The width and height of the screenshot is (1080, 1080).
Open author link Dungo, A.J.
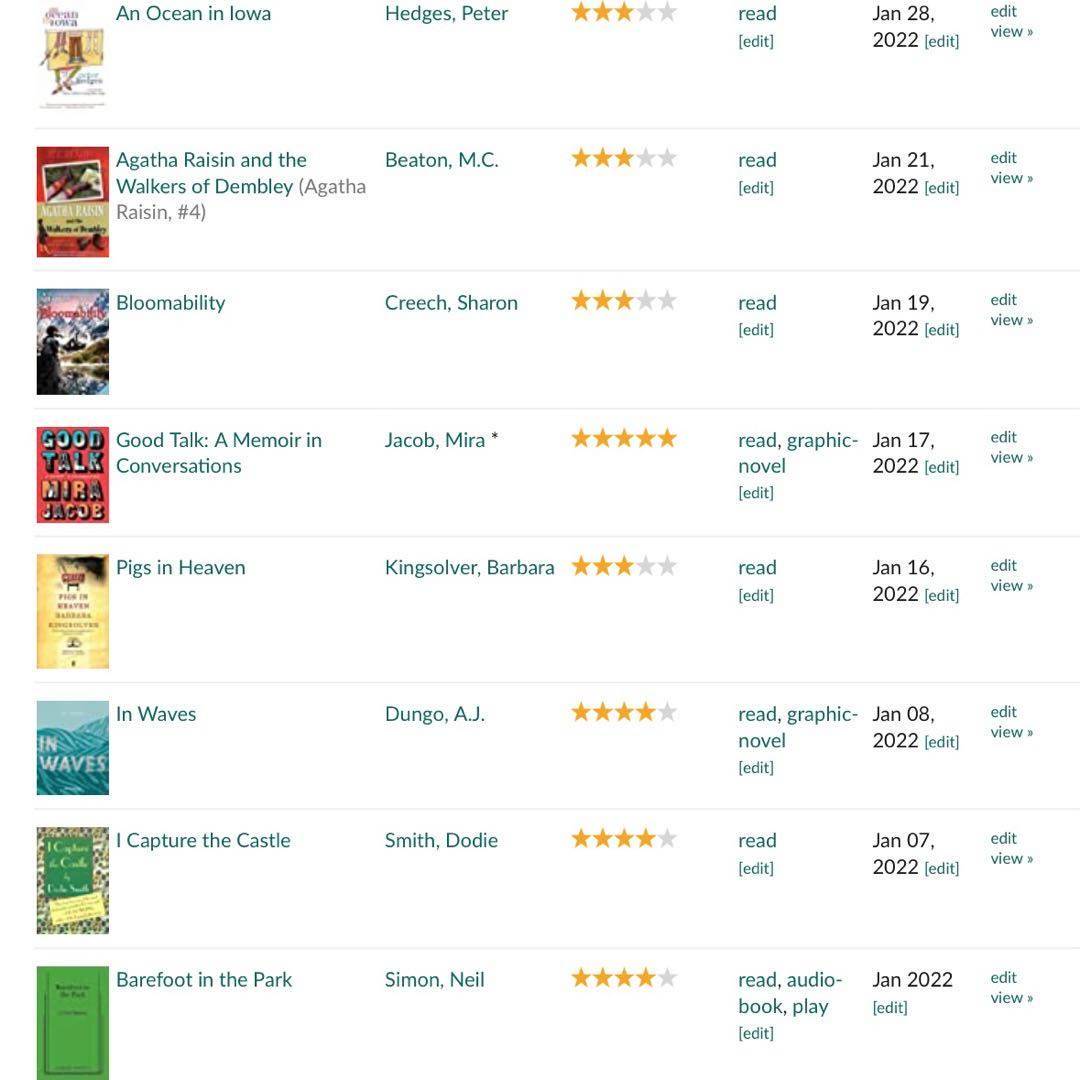pos(434,714)
